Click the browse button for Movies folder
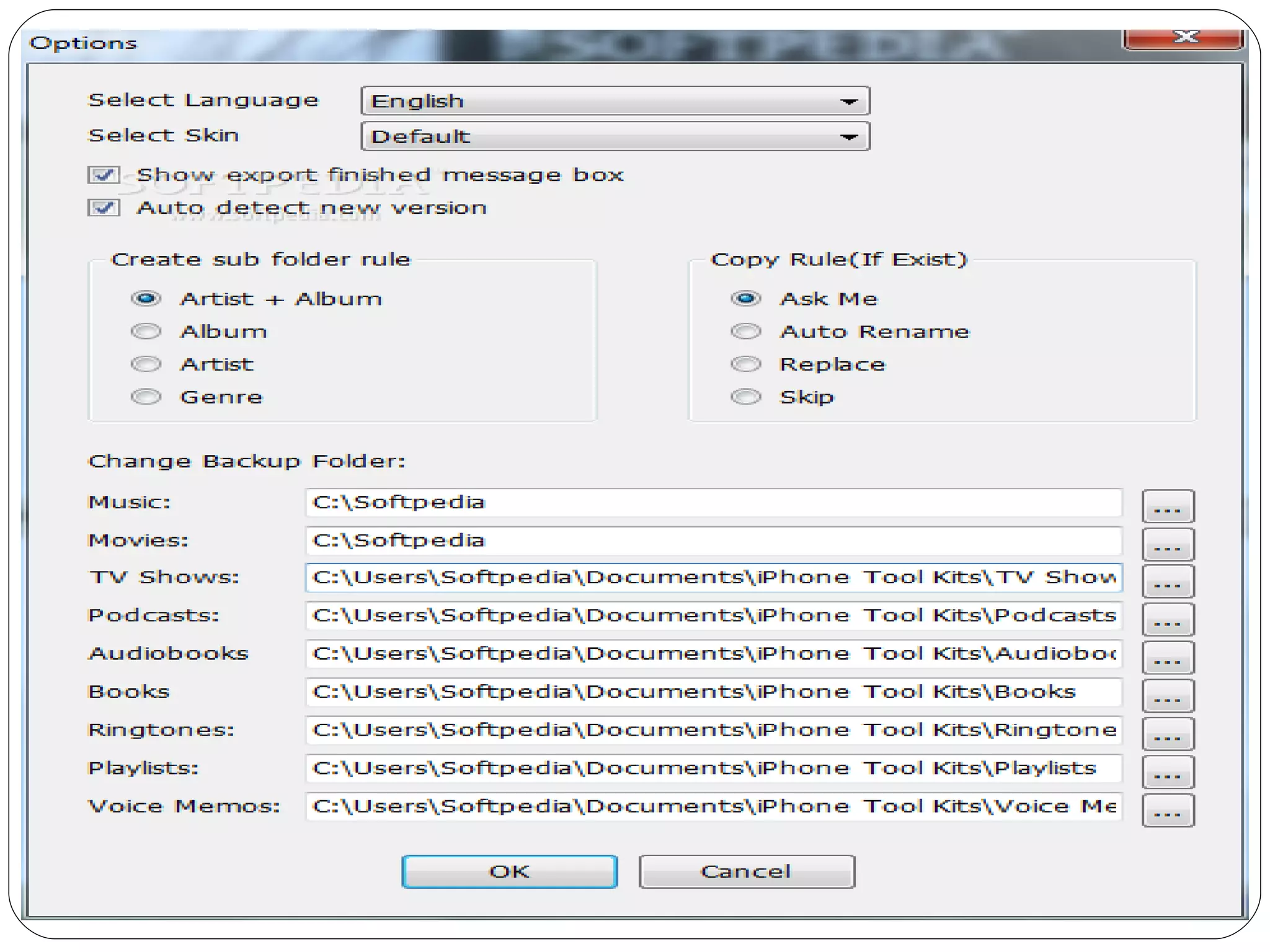The width and height of the screenshot is (1270, 952). pyautogui.click(x=1167, y=544)
